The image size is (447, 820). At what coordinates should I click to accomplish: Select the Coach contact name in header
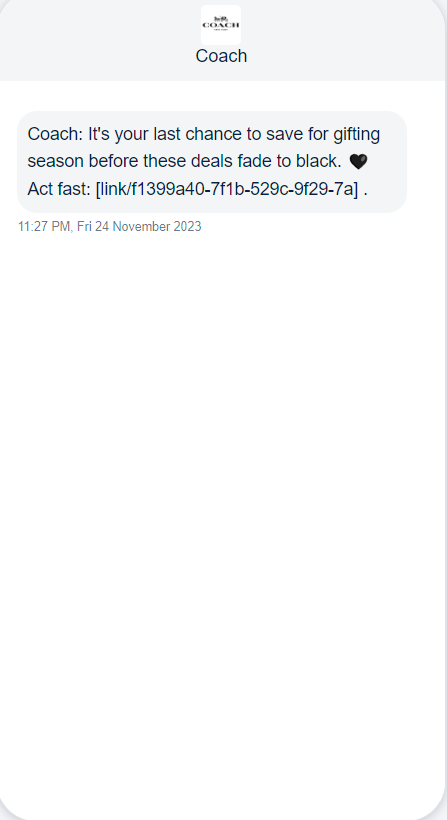[x=221, y=56]
